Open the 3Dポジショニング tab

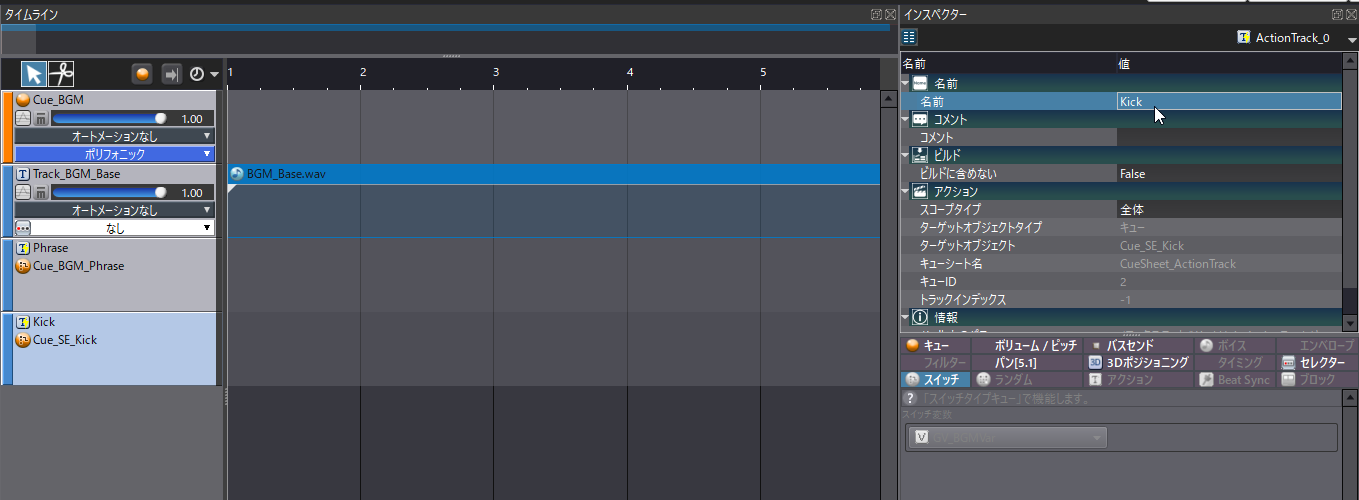pyautogui.click(x=1139, y=362)
